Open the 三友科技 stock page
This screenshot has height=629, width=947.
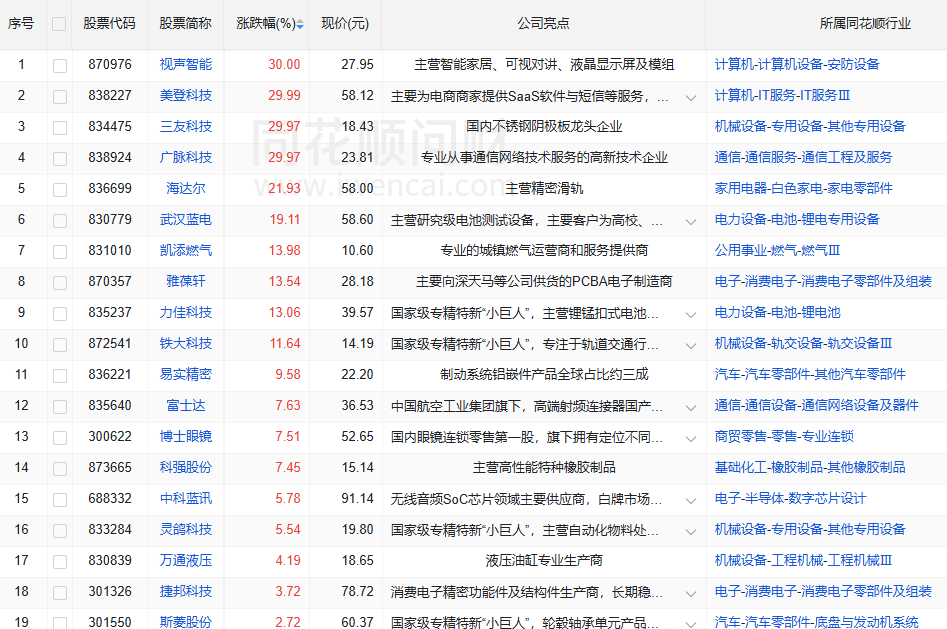[x=186, y=126]
